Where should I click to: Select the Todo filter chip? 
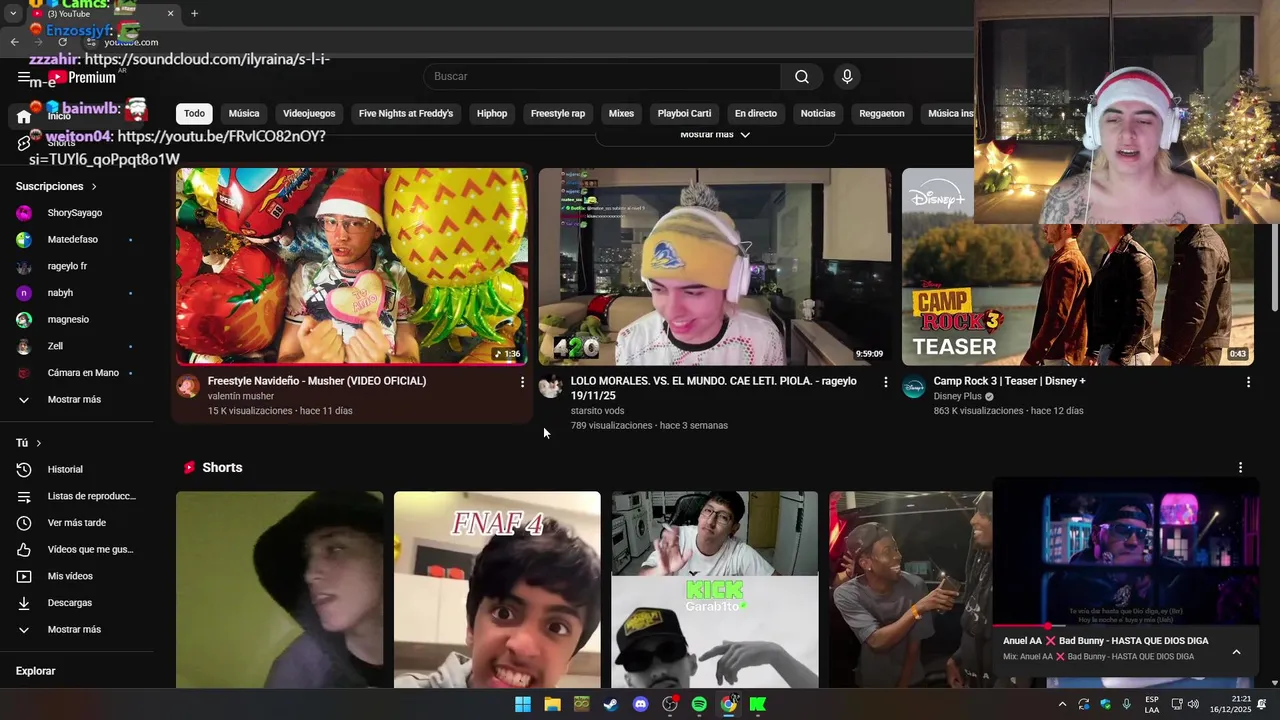click(194, 114)
